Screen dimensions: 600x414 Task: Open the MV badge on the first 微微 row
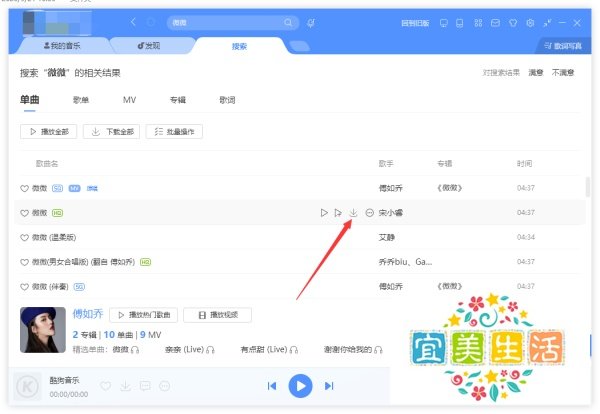point(75,188)
